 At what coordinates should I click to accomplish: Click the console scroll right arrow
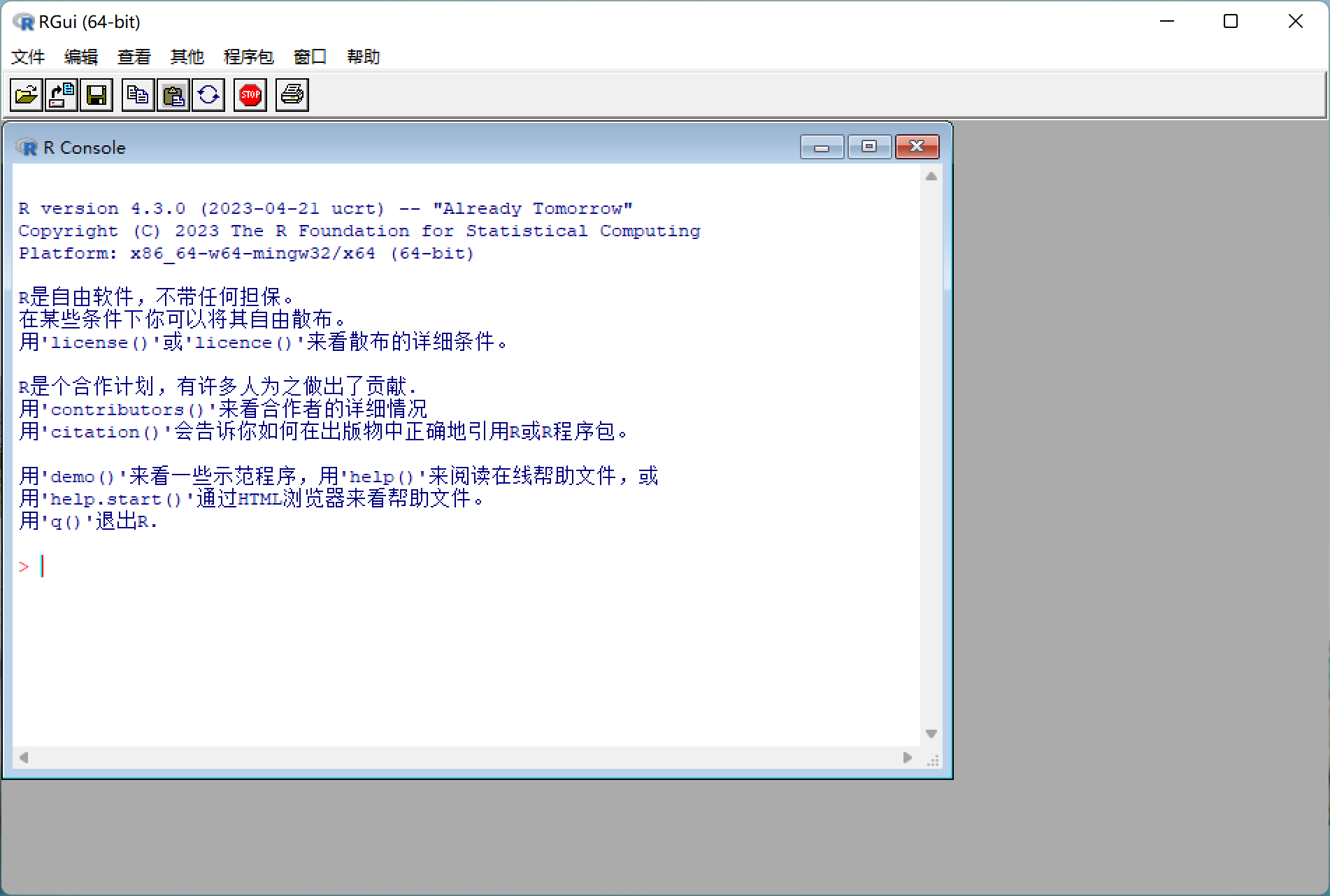(x=908, y=758)
